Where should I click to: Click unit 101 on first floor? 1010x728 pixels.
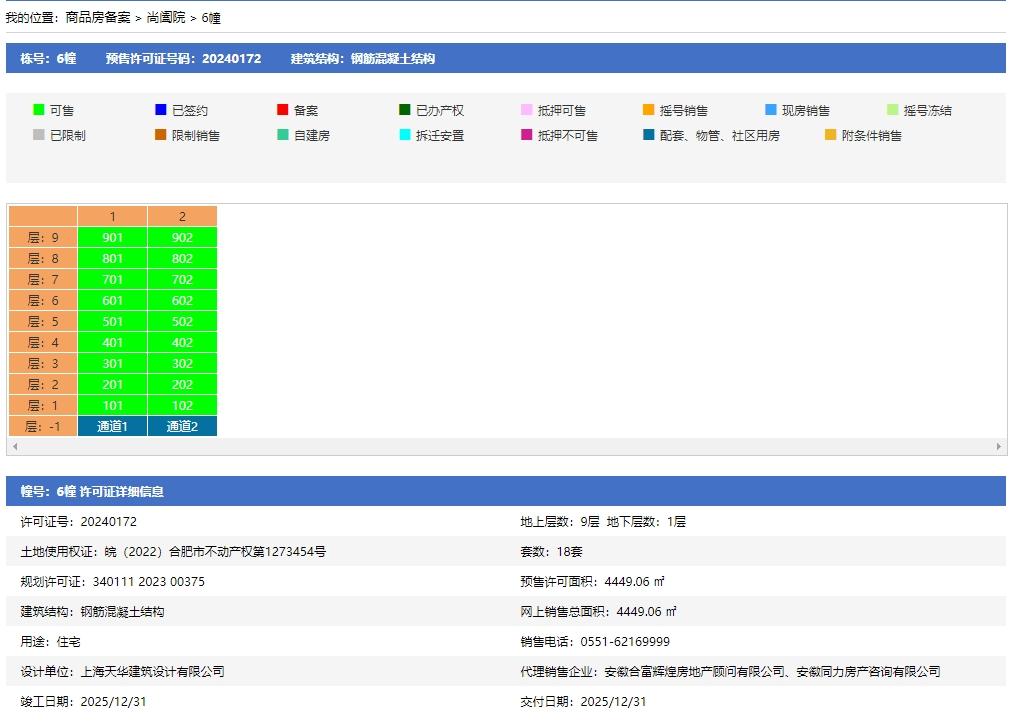click(x=112, y=405)
